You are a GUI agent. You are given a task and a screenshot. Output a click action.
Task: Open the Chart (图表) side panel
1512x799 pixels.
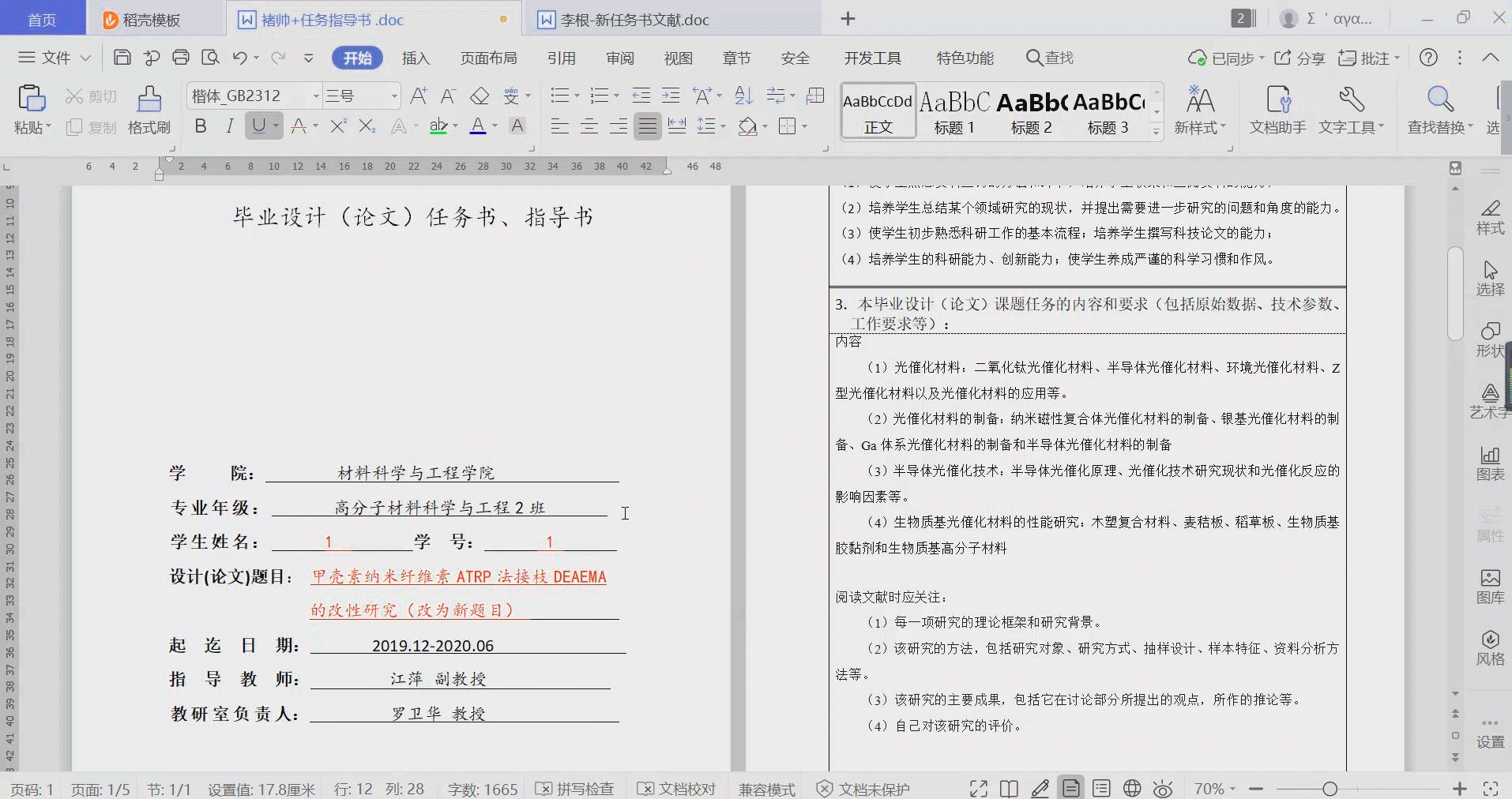point(1491,463)
